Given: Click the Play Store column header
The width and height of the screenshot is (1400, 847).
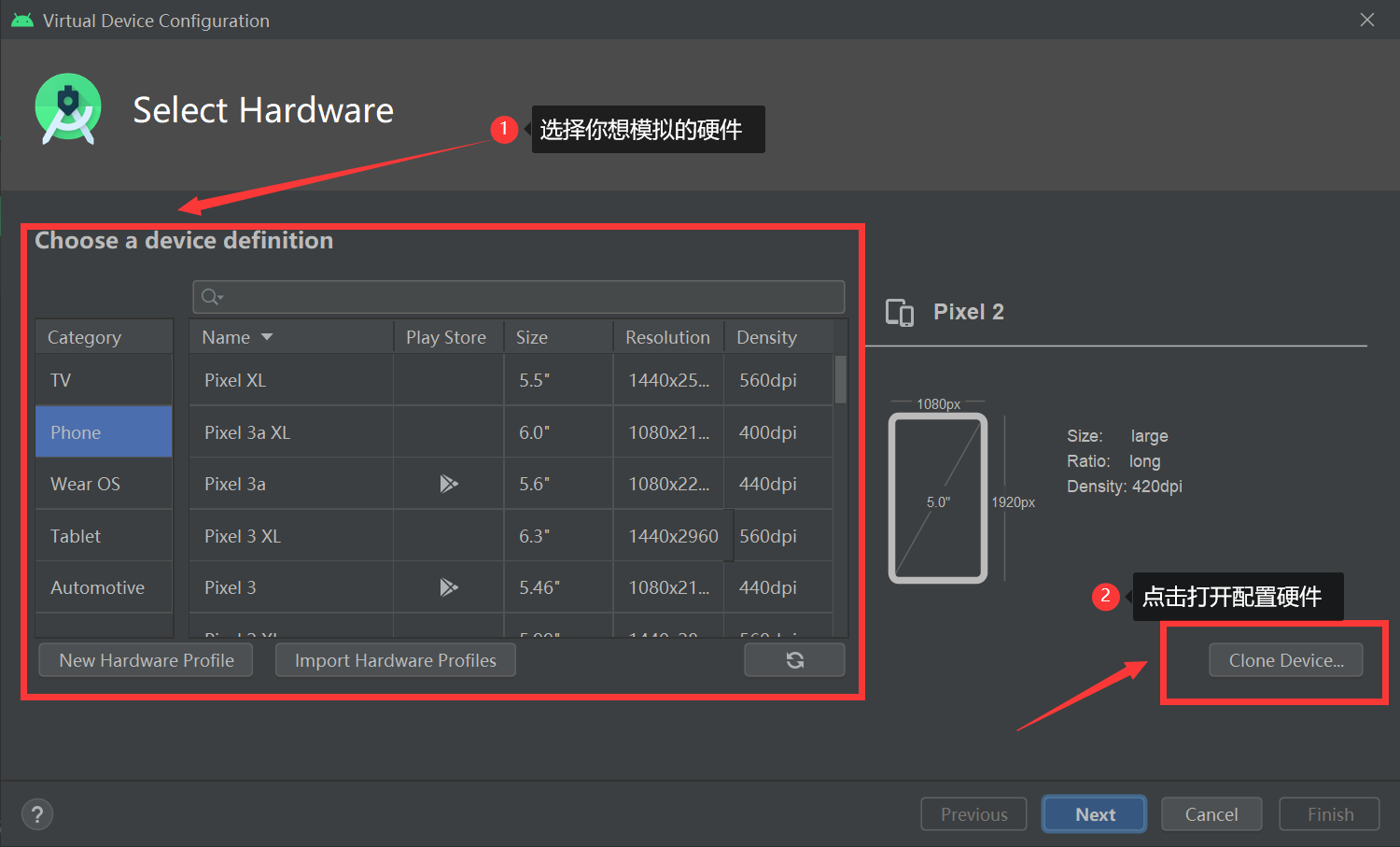Looking at the screenshot, I should click(448, 337).
